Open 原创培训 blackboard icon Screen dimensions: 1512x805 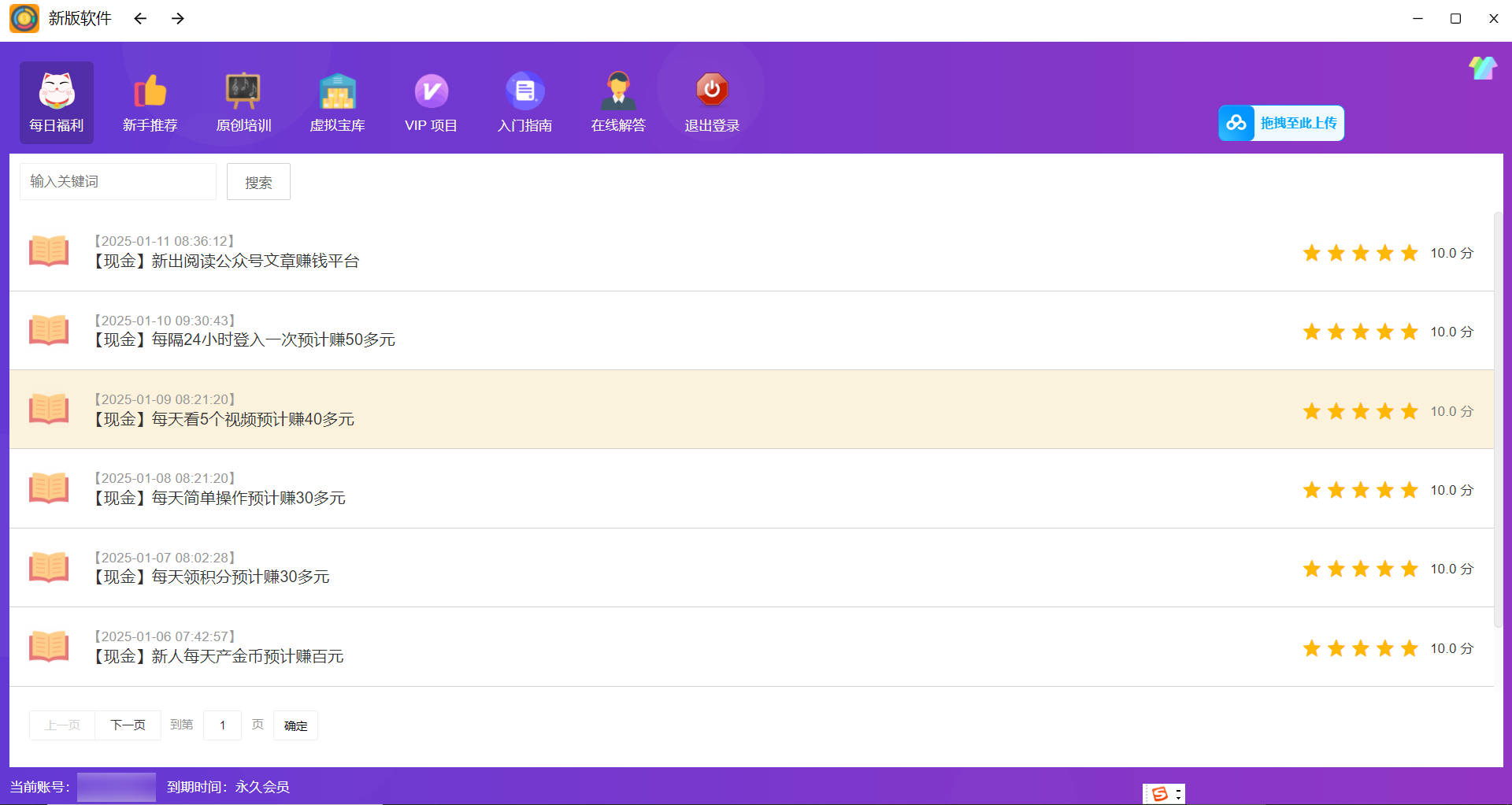click(x=243, y=91)
